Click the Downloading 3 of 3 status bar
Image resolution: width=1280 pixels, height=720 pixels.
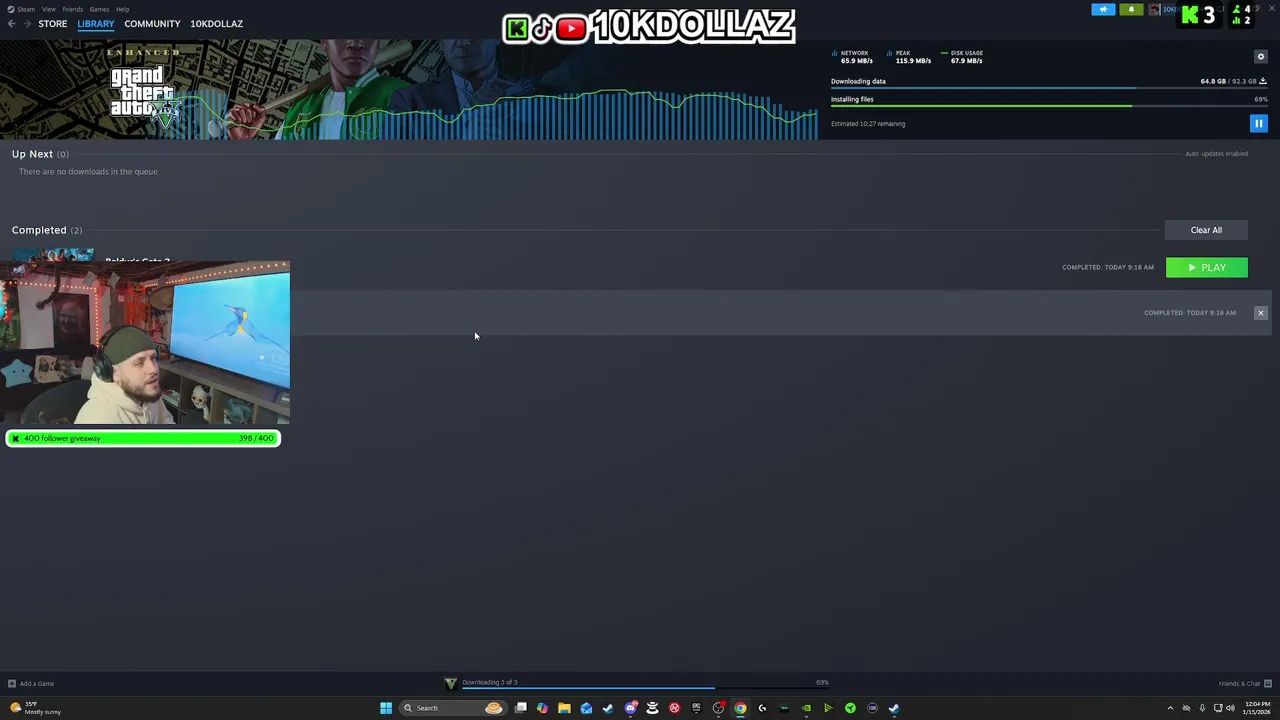637,683
